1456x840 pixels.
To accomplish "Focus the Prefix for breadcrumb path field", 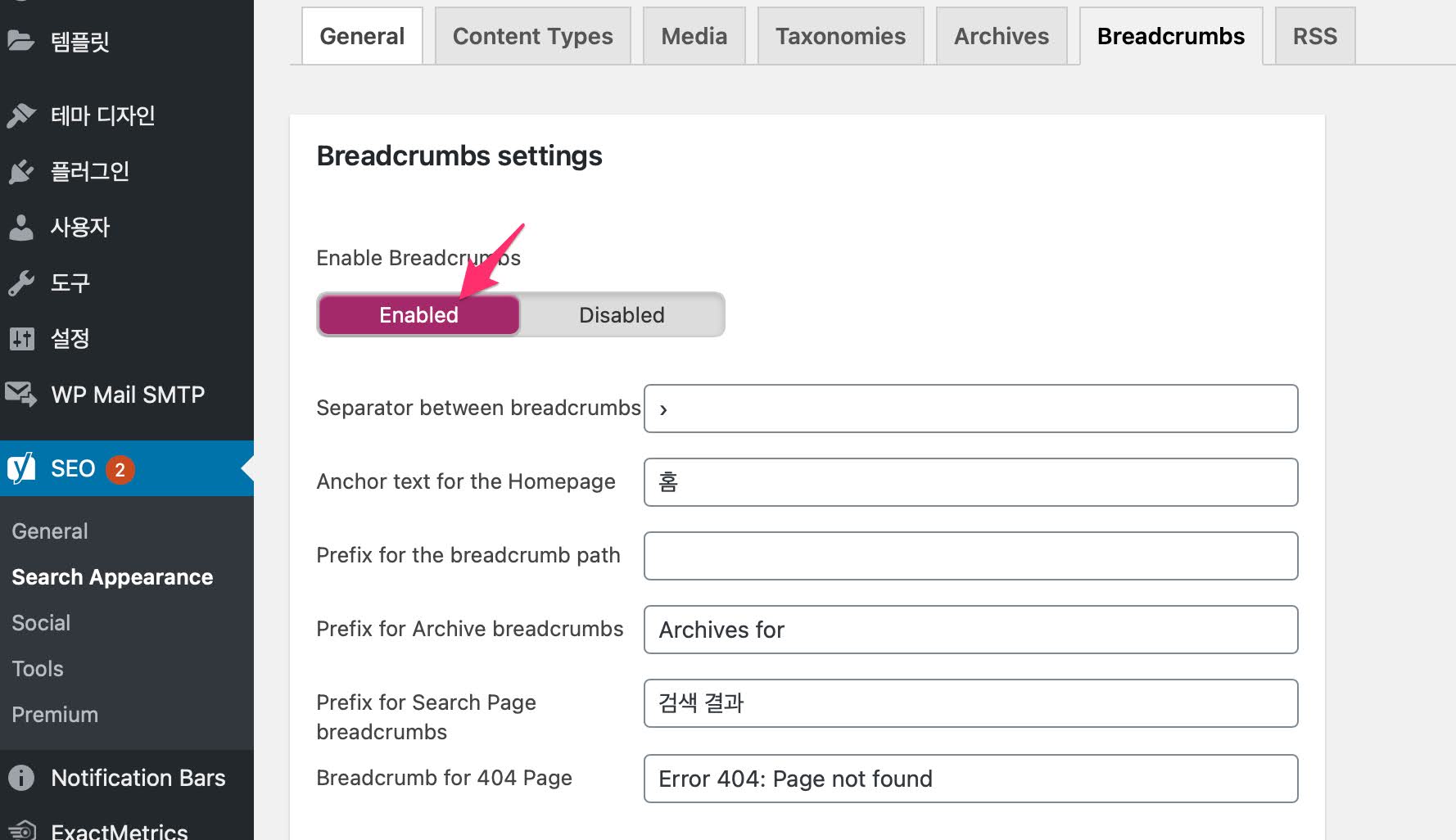I will tap(970, 556).
